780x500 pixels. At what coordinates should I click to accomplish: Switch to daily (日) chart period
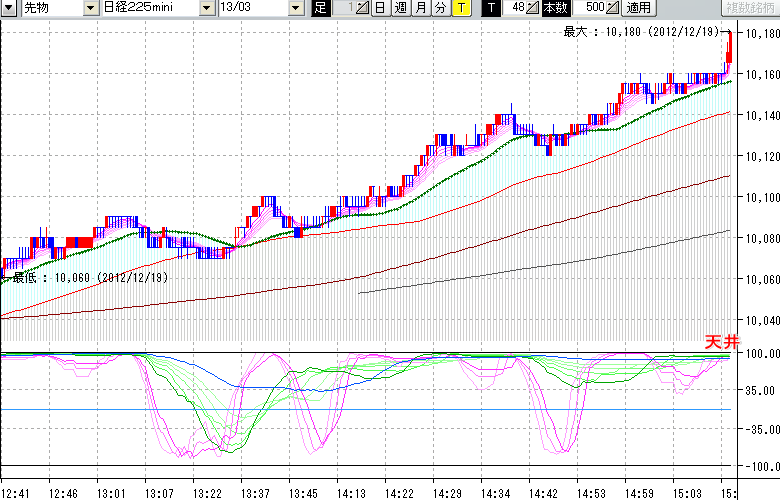(x=380, y=8)
